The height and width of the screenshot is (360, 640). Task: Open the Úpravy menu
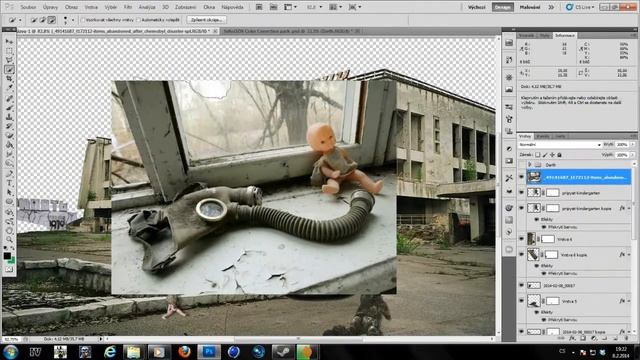point(50,7)
